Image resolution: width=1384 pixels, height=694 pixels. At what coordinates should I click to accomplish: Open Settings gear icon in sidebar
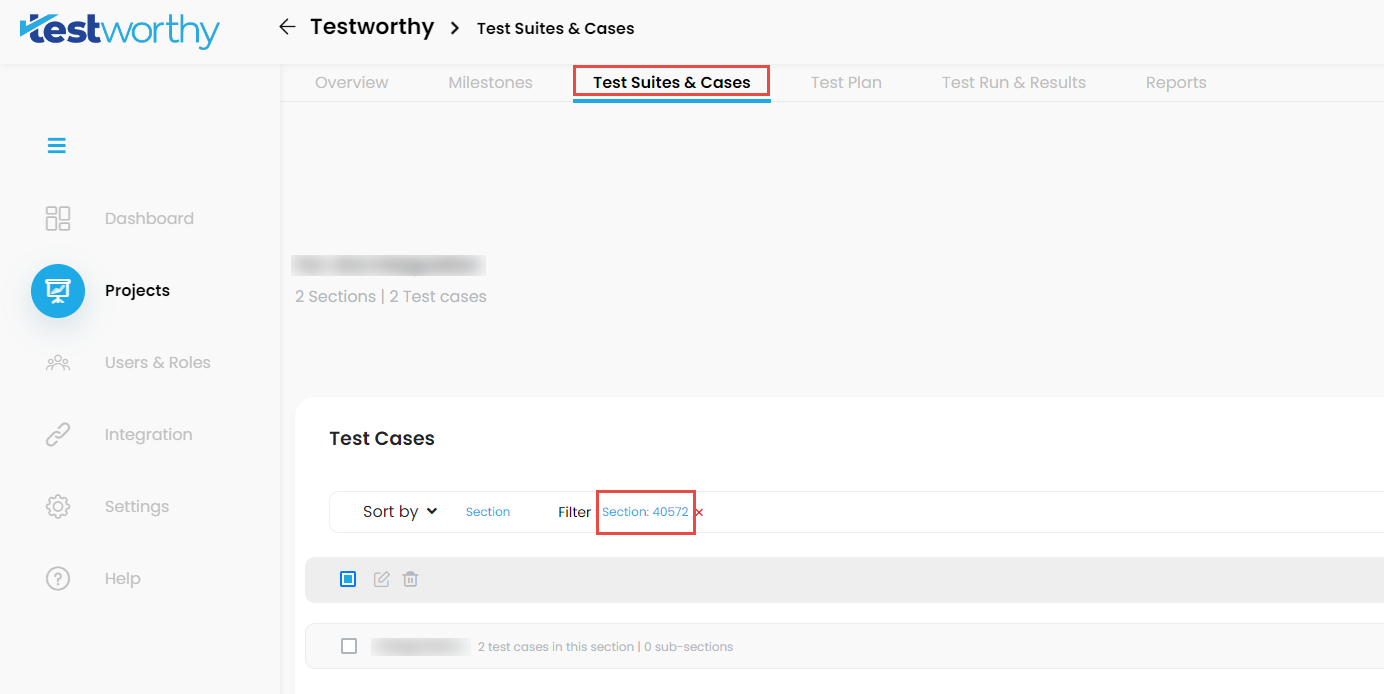coord(58,507)
